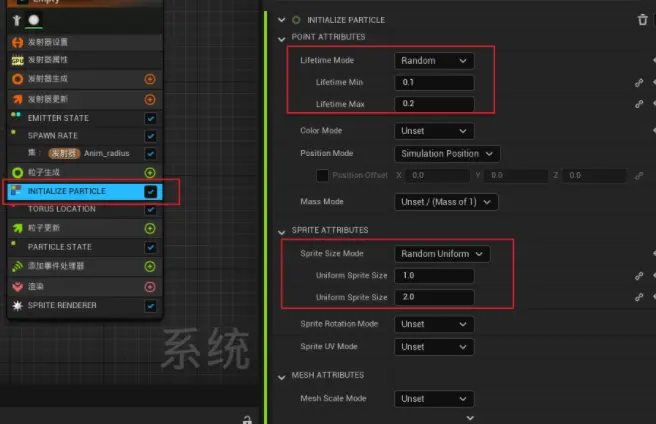656x424 pixels.
Task: Enable the Position Offset checkbox
Action: coord(322,175)
